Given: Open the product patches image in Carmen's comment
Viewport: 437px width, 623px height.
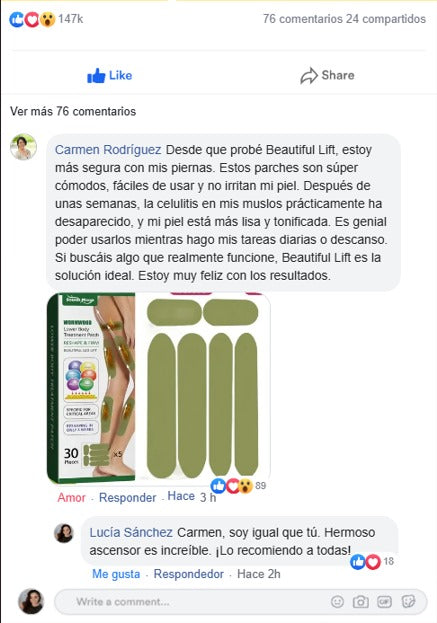Looking at the screenshot, I should 159,388.
